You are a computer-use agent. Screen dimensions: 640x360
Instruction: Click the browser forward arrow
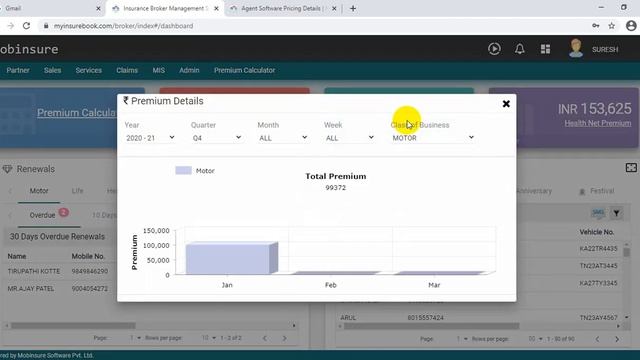point(11,26)
